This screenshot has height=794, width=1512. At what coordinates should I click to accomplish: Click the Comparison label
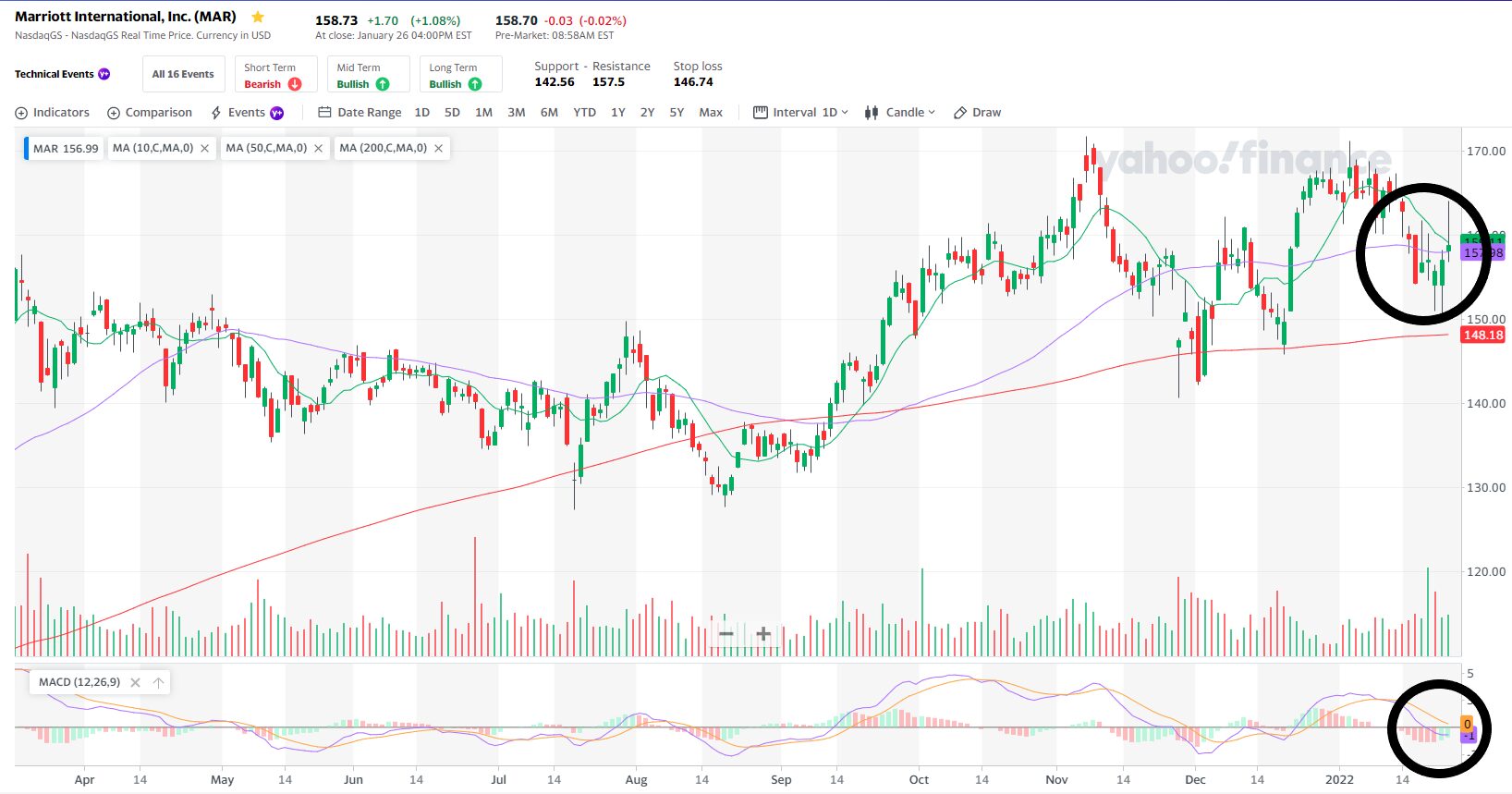pos(159,113)
